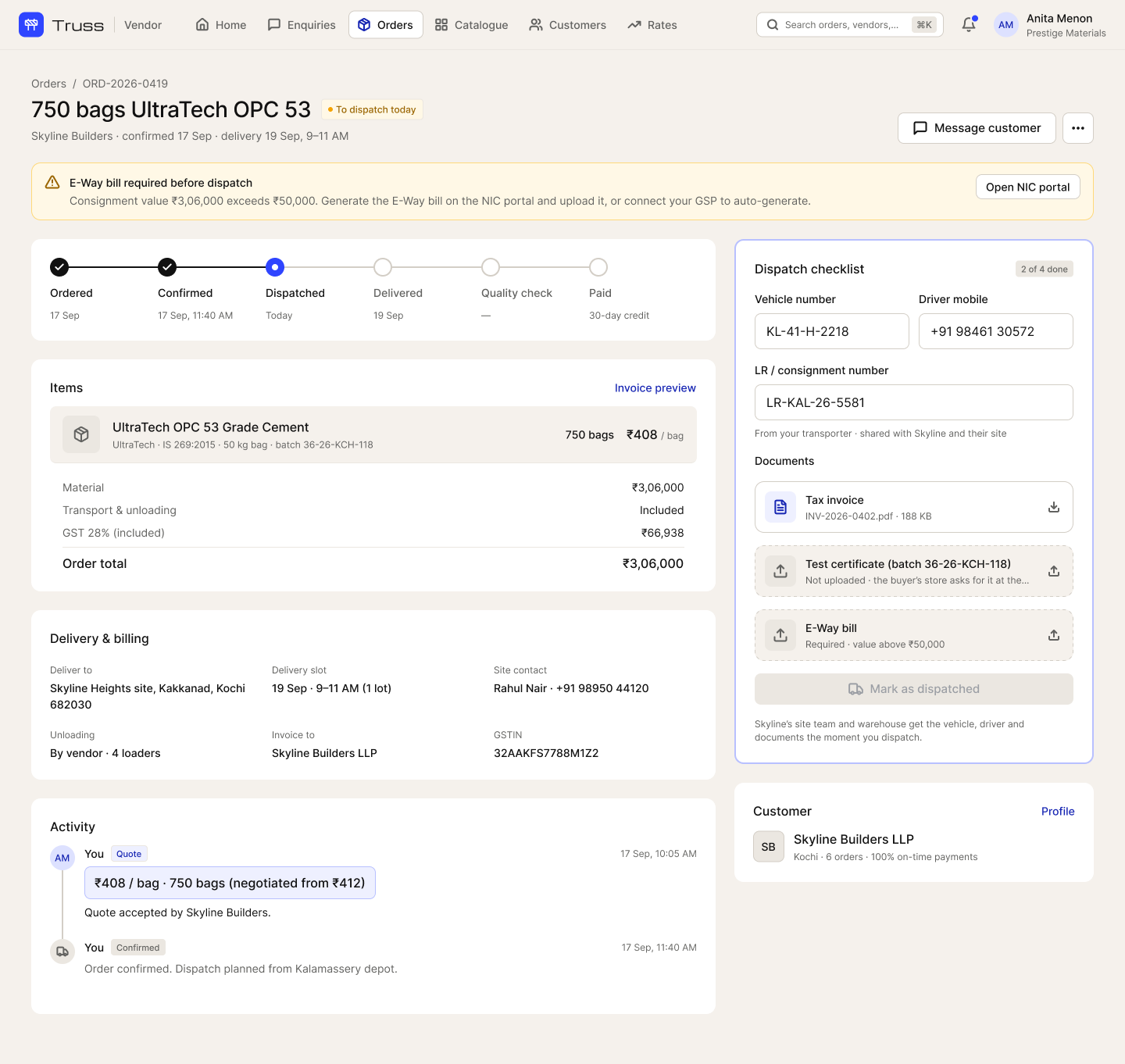The image size is (1125, 1064).
Task: Open the Enquiries tab
Action: [x=302, y=25]
